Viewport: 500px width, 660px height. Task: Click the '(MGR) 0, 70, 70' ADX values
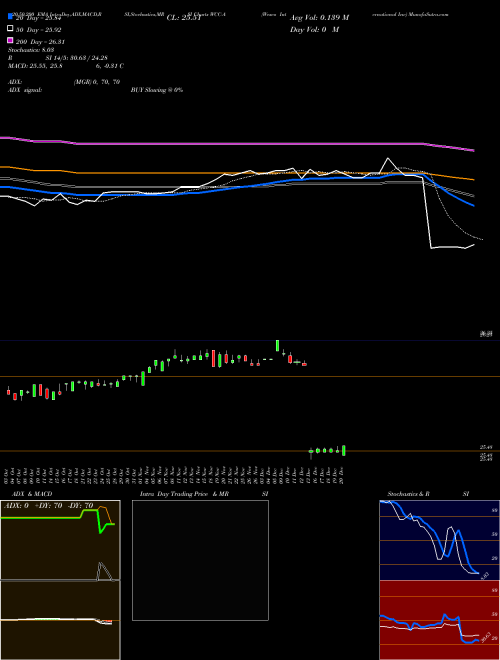pyautogui.click(x=97, y=82)
